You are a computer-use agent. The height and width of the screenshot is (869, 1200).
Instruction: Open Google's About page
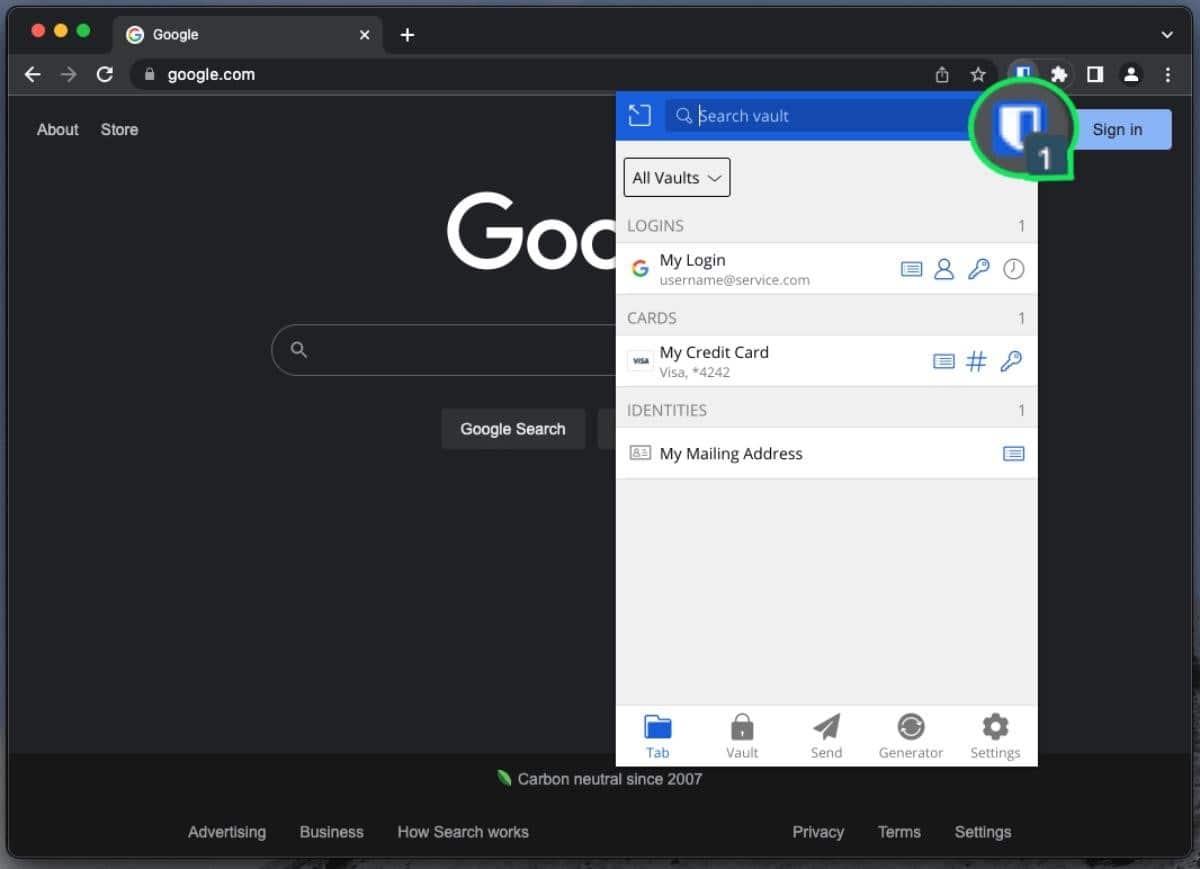pos(57,129)
